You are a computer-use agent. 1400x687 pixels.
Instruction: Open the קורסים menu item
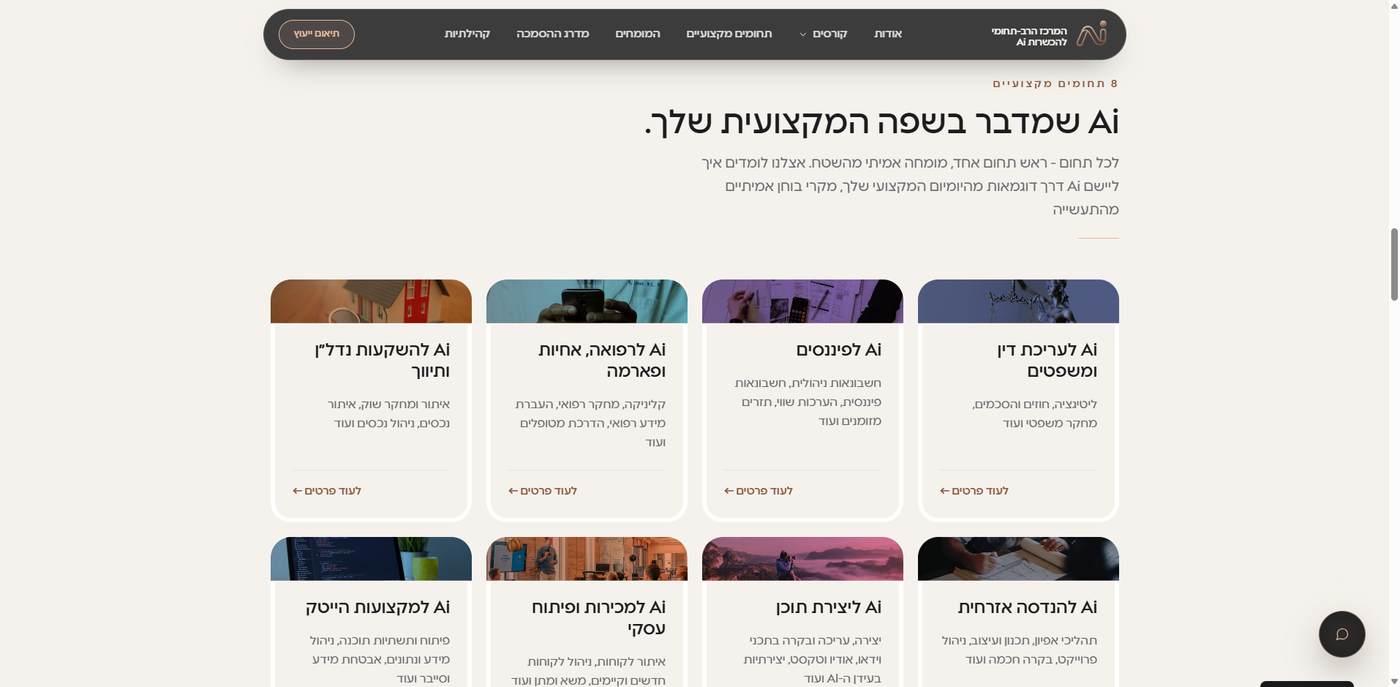830,34
